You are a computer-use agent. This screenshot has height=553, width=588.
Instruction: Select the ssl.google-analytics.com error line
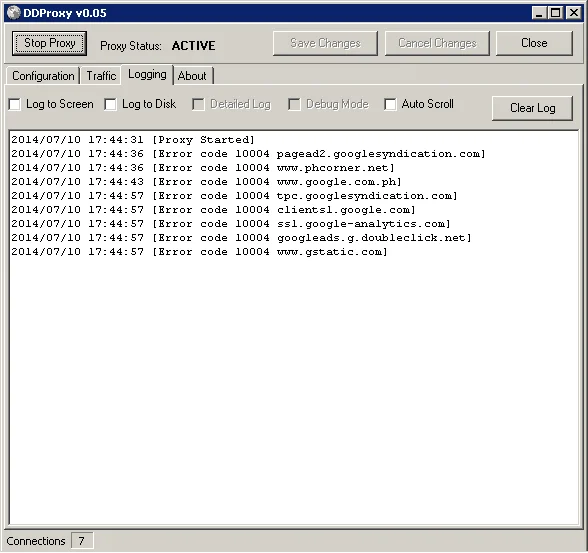231,224
